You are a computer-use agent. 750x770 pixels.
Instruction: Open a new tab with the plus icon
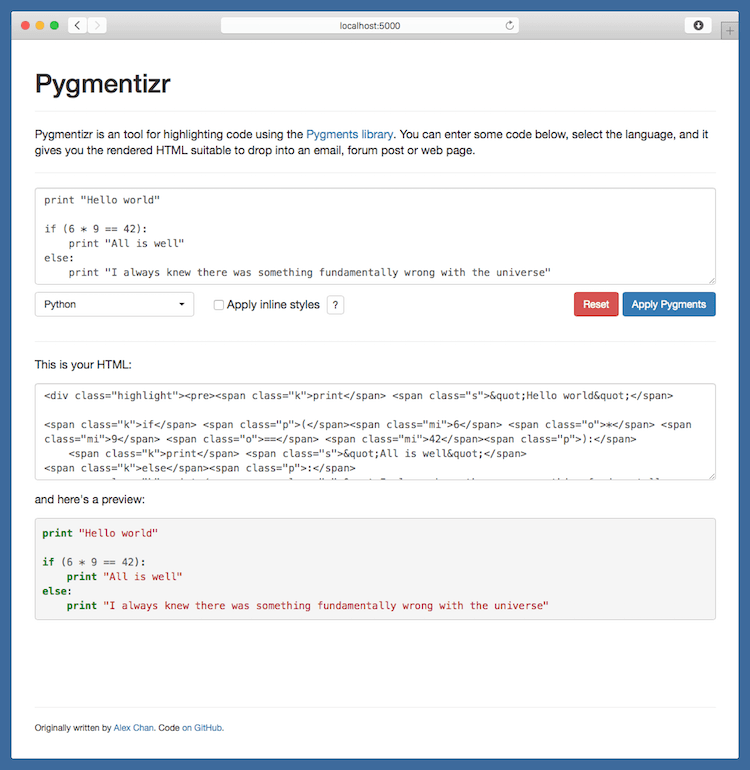coord(730,31)
